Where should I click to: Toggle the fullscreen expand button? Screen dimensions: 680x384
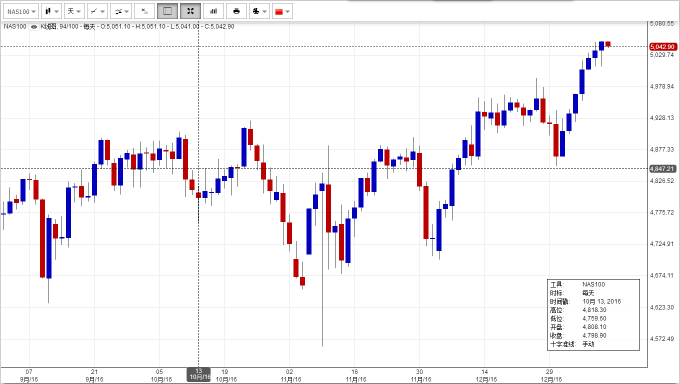click(x=190, y=11)
